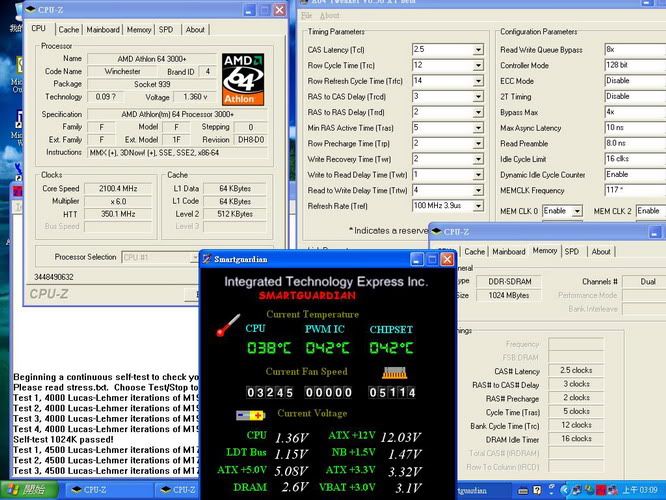Click the Size value 1024 MBytes
The image size is (666, 500).
point(509,295)
